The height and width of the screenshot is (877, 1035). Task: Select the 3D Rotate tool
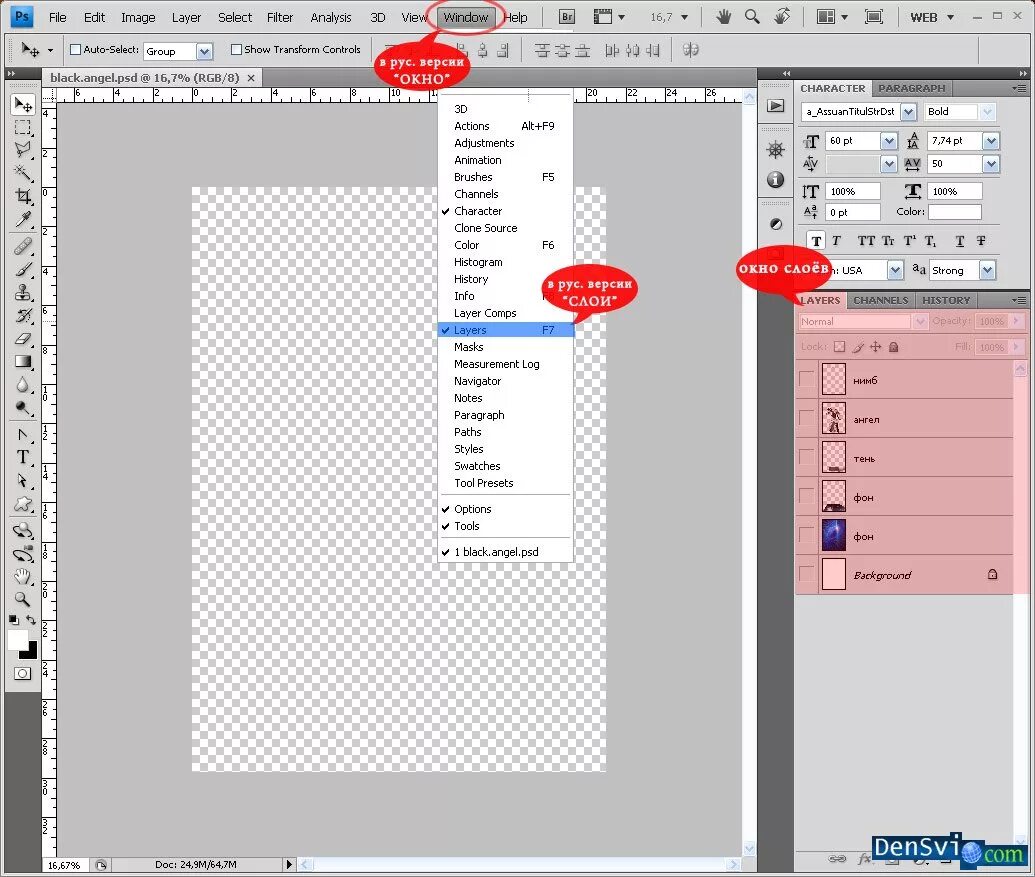point(23,531)
